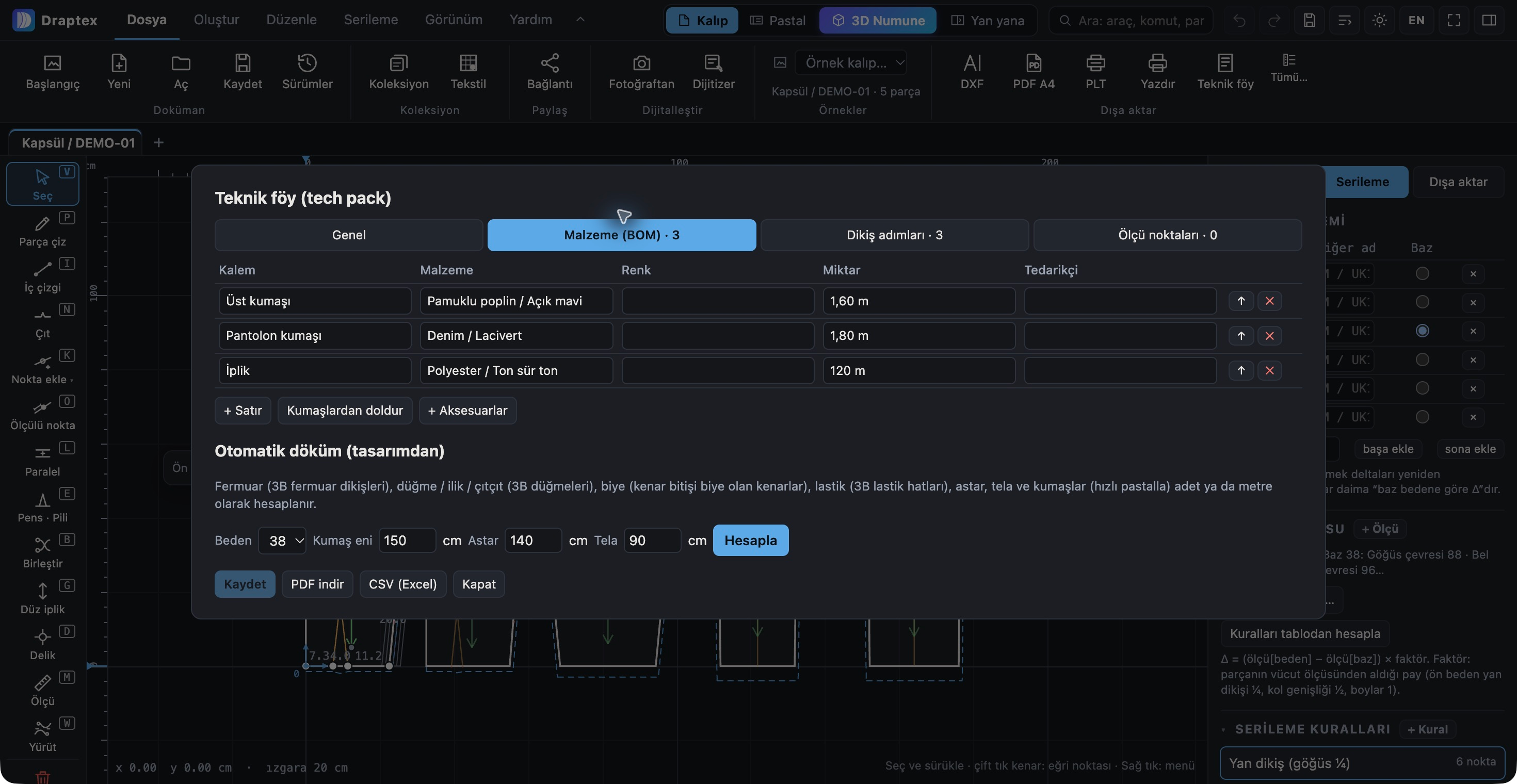
Task: Collapse the ribbon with the chevron
Action: click(x=580, y=20)
